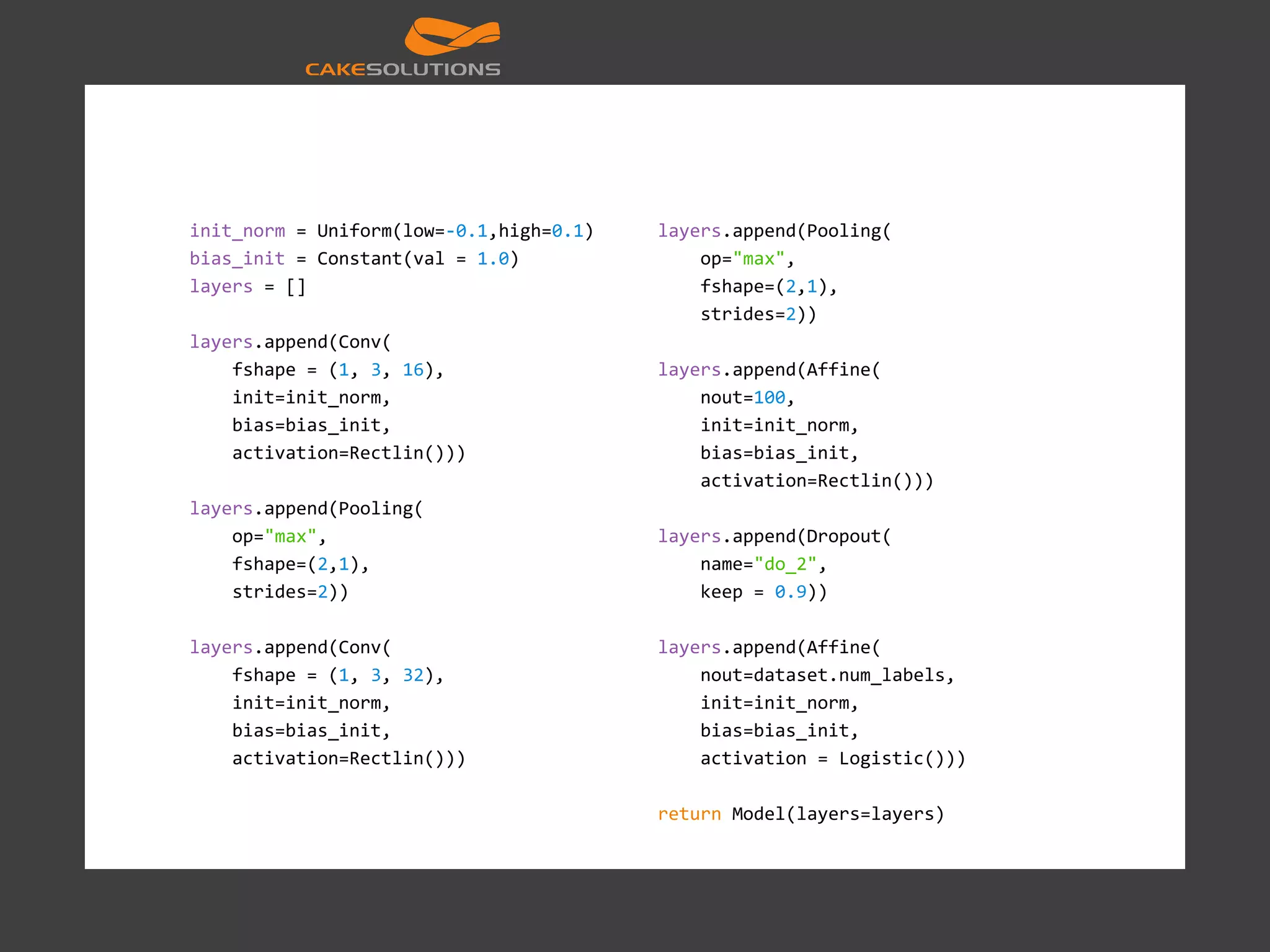Click the first layers.append(Conv( line

[290, 342]
